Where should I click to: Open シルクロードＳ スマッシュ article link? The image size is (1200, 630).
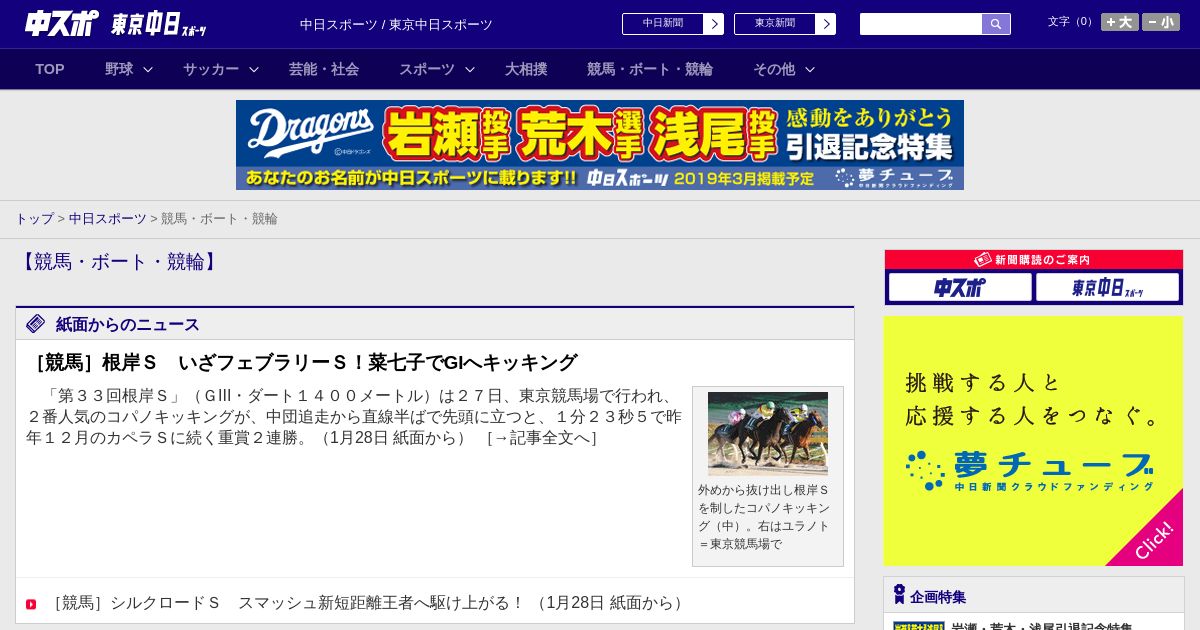click(367, 602)
